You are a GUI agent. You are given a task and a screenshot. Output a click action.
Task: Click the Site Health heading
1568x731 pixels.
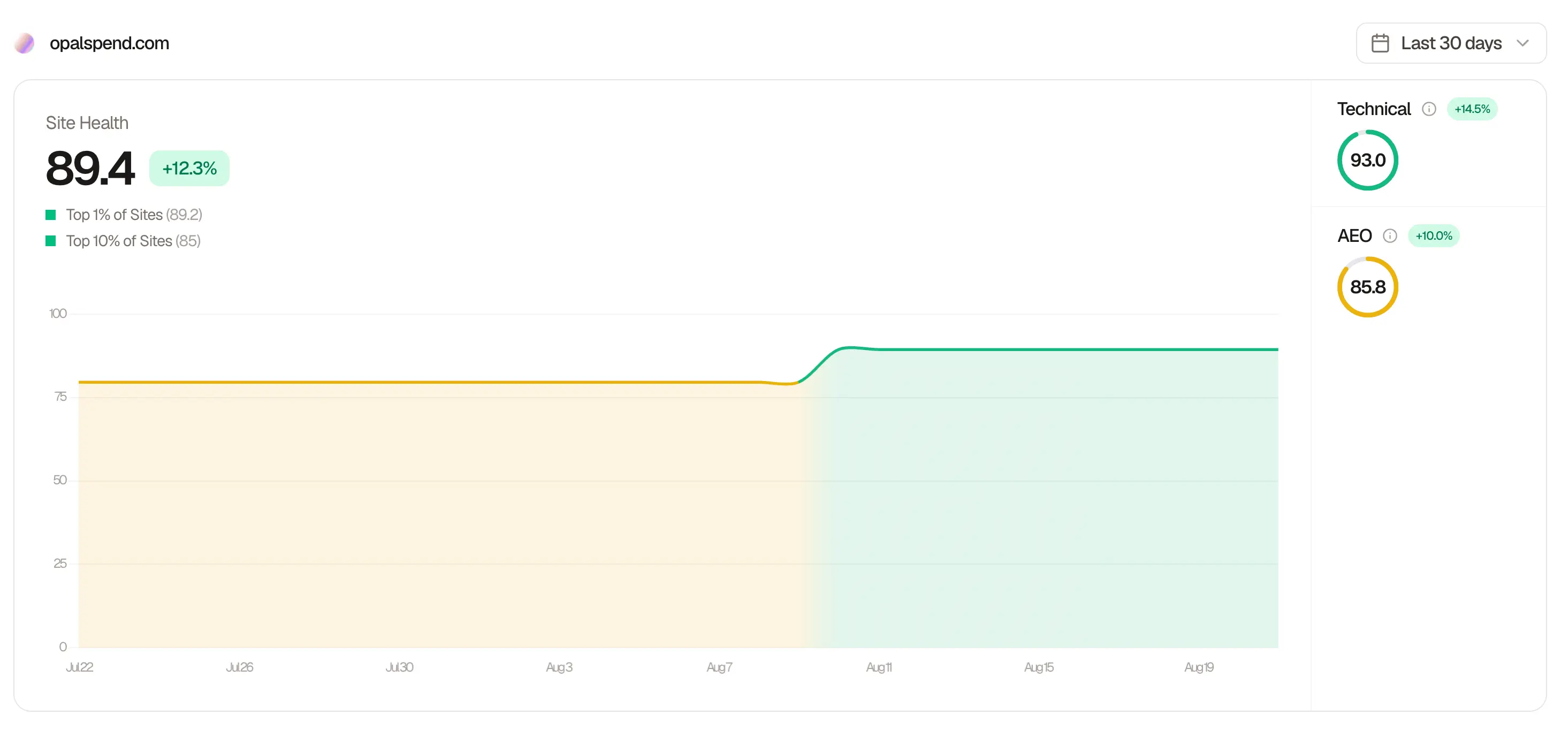point(87,123)
